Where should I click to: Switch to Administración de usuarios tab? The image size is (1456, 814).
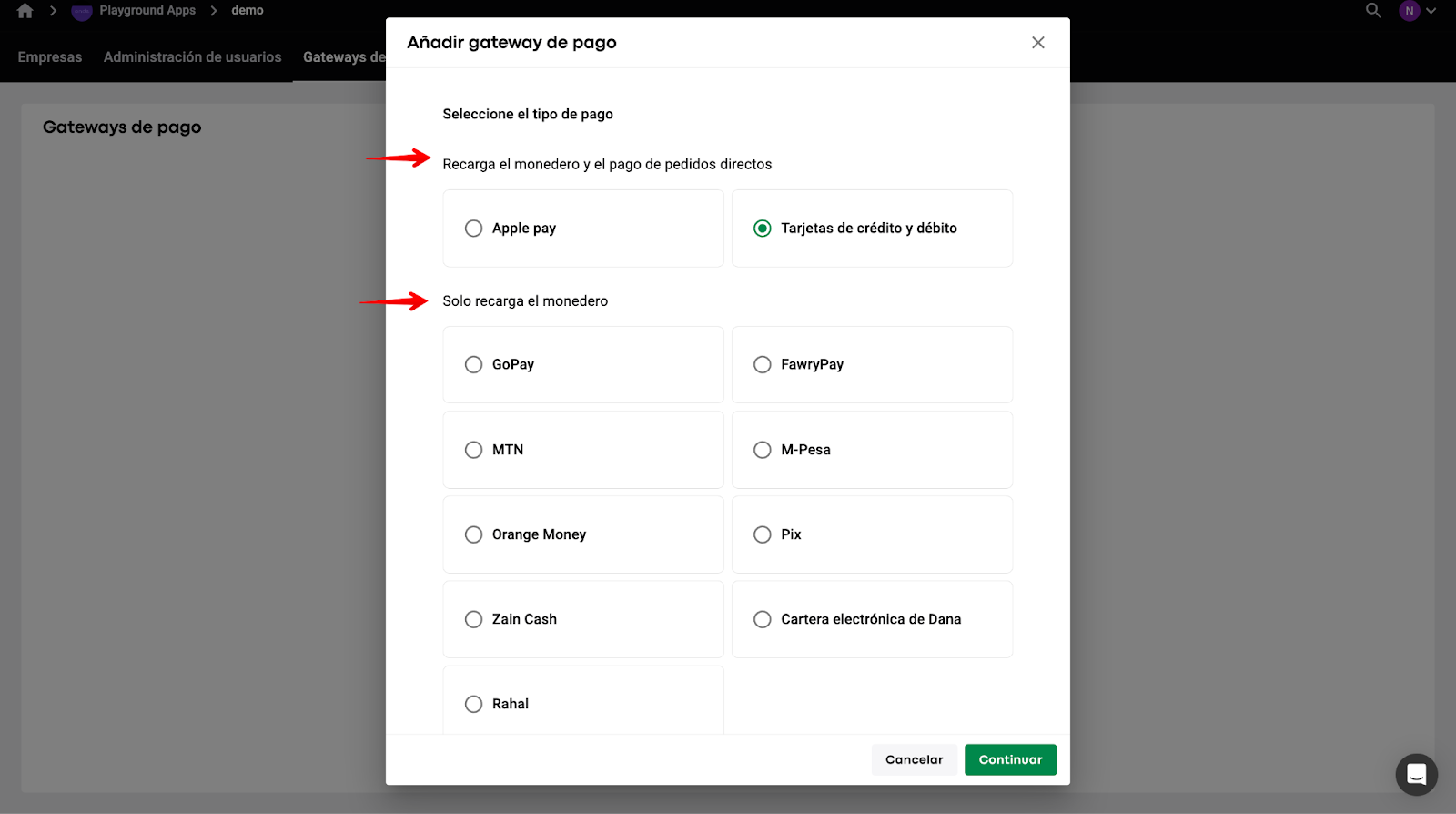pos(192,57)
